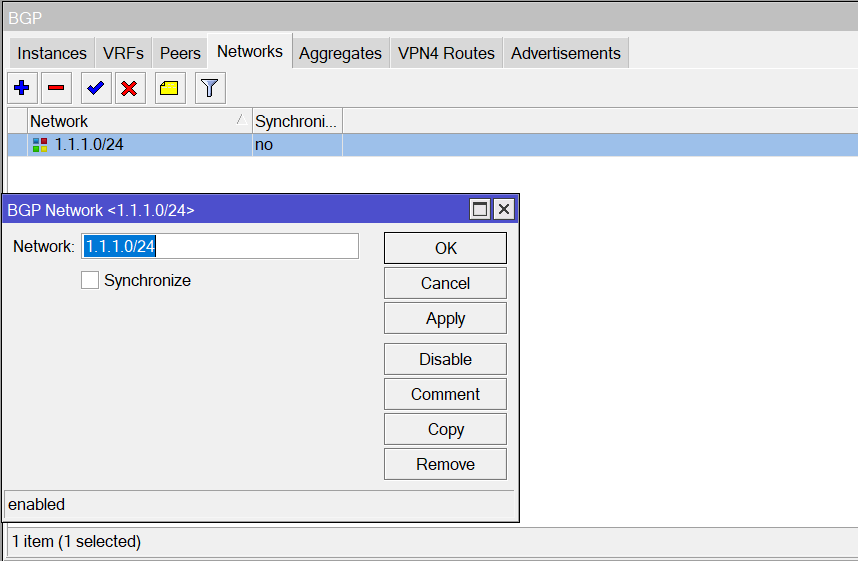This screenshot has width=858, height=561.
Task: Click the blue plus Add icon
Action: tap(22, 88)
